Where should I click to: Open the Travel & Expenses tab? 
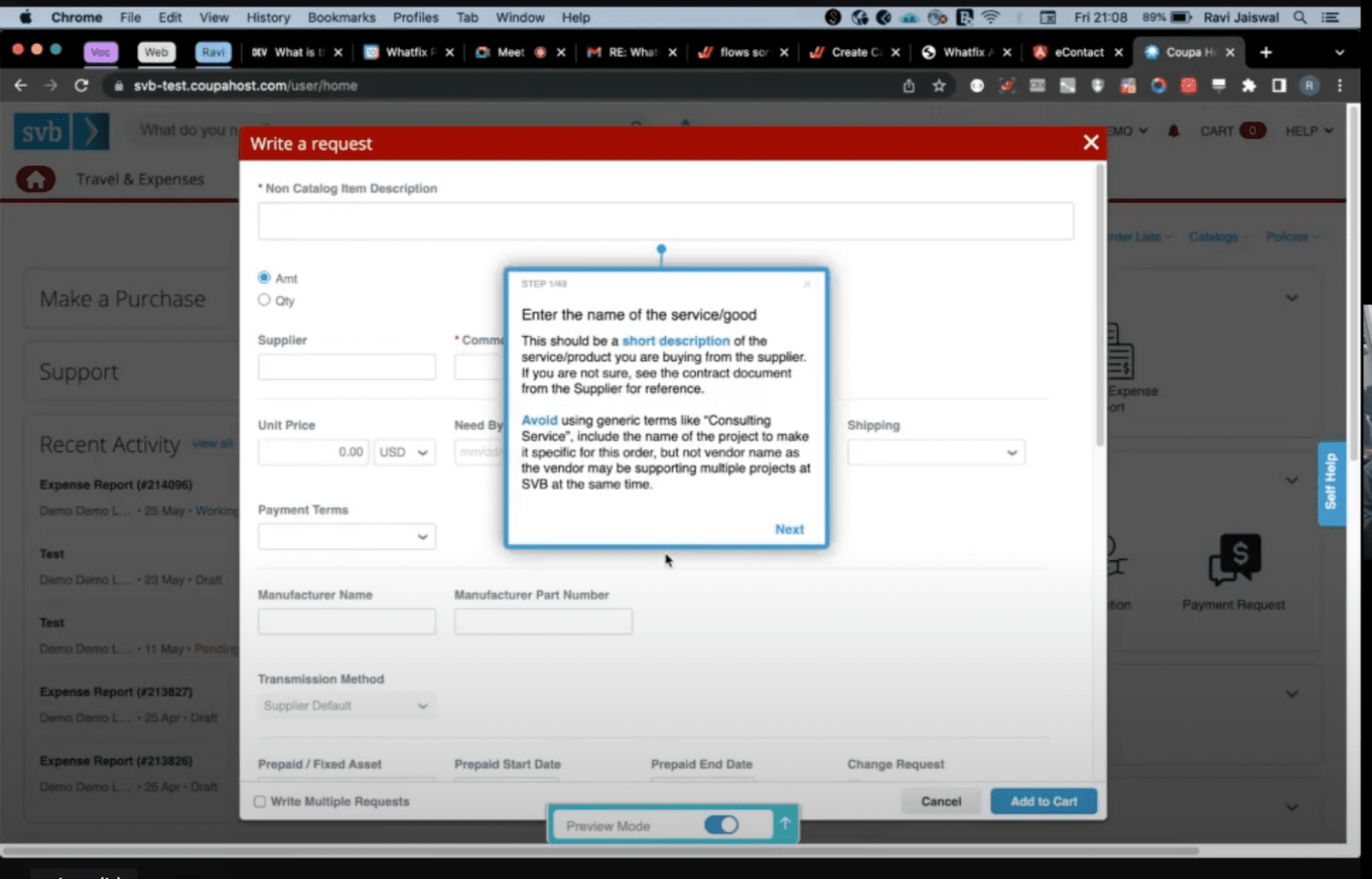(140, 179)
